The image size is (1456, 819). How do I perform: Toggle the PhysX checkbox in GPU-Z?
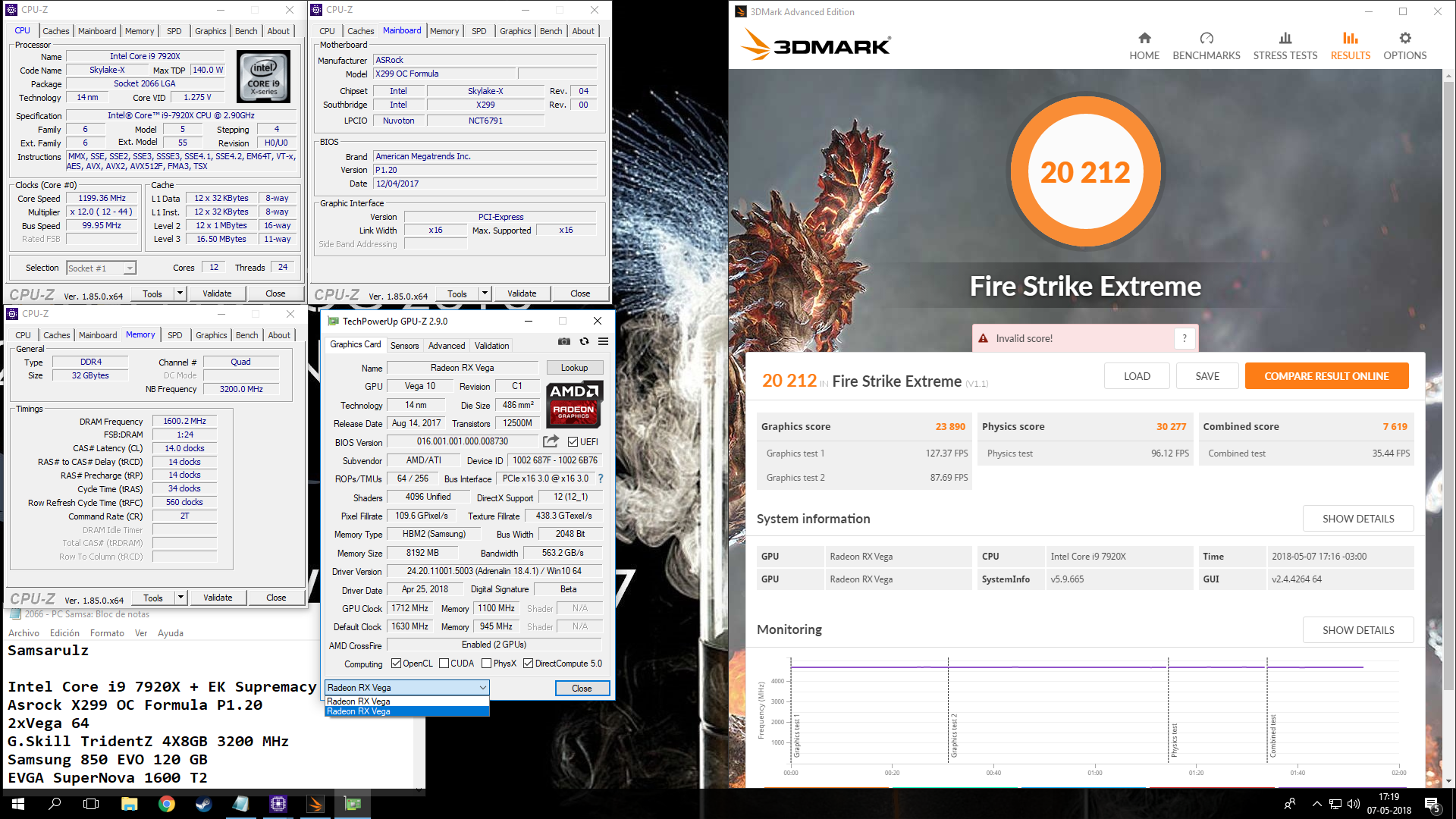tap(486, 664)
